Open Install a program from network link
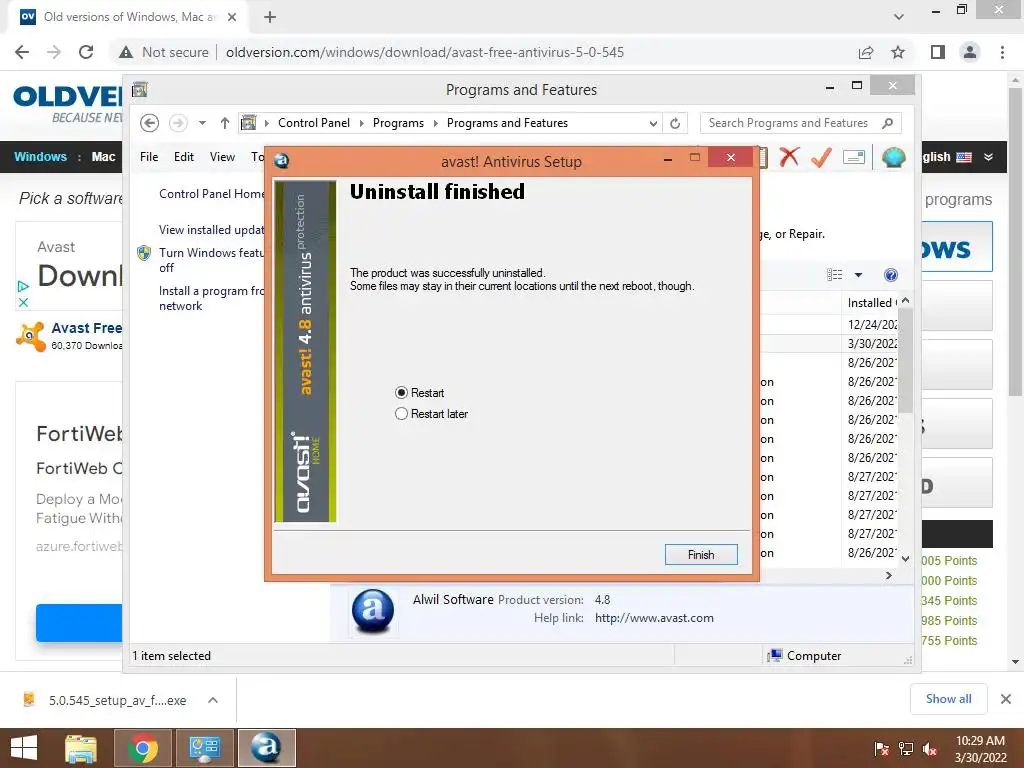Viewport: 1024px width, 768px height. pos(210,298)
